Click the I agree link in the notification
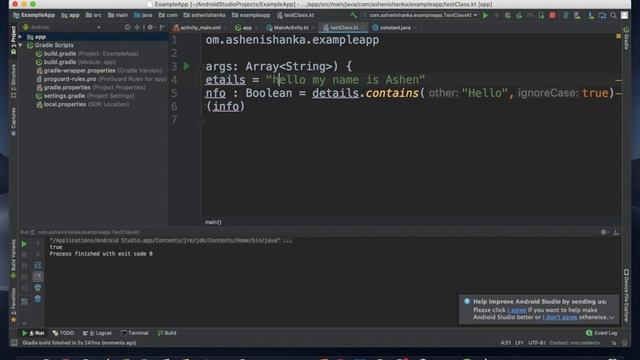This screenshot has height=360, width=640. (517, 310)
